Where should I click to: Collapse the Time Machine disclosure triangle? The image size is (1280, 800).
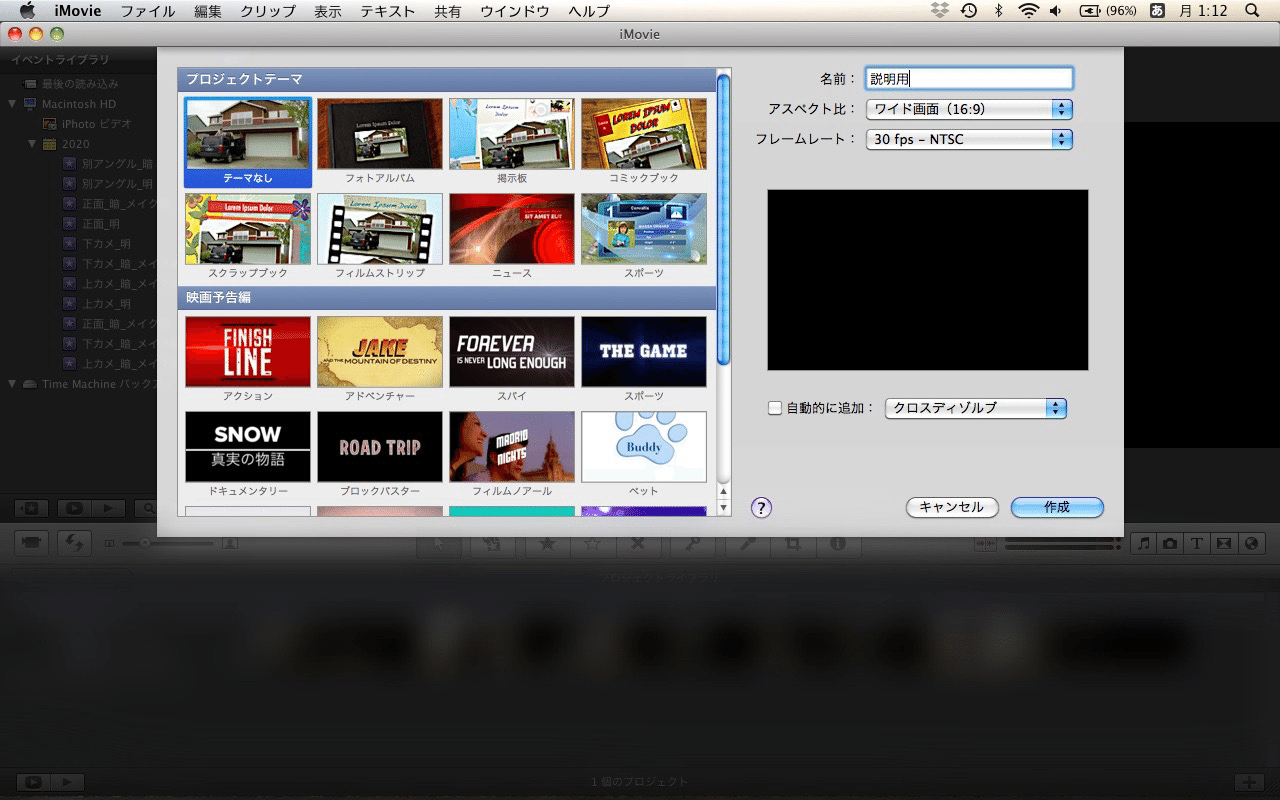(x=13, y=384)
